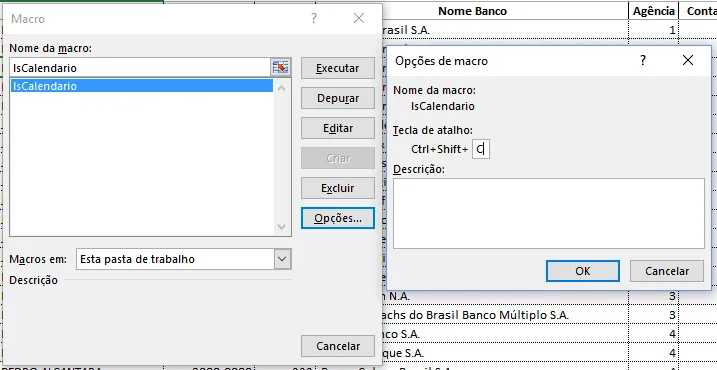Click the range selector icon beside macro name

281,68
